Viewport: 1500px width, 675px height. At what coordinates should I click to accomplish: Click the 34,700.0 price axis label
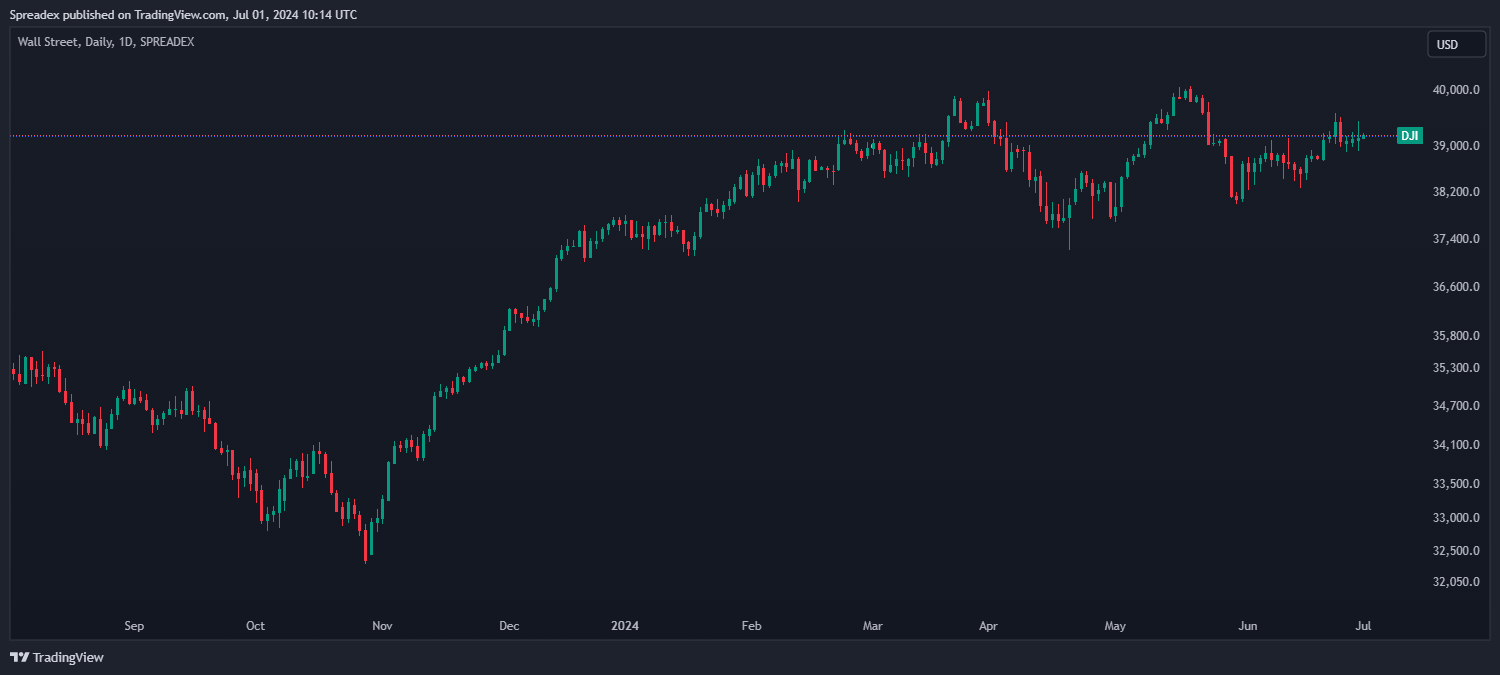[1456, 406]
